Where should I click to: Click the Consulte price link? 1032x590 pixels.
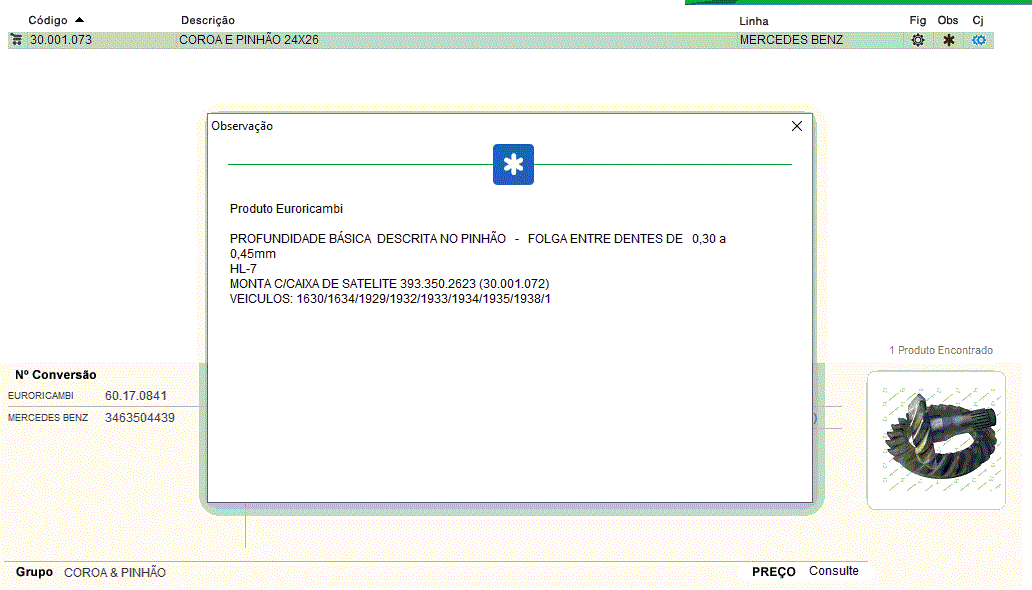click(x=833, y=571)
